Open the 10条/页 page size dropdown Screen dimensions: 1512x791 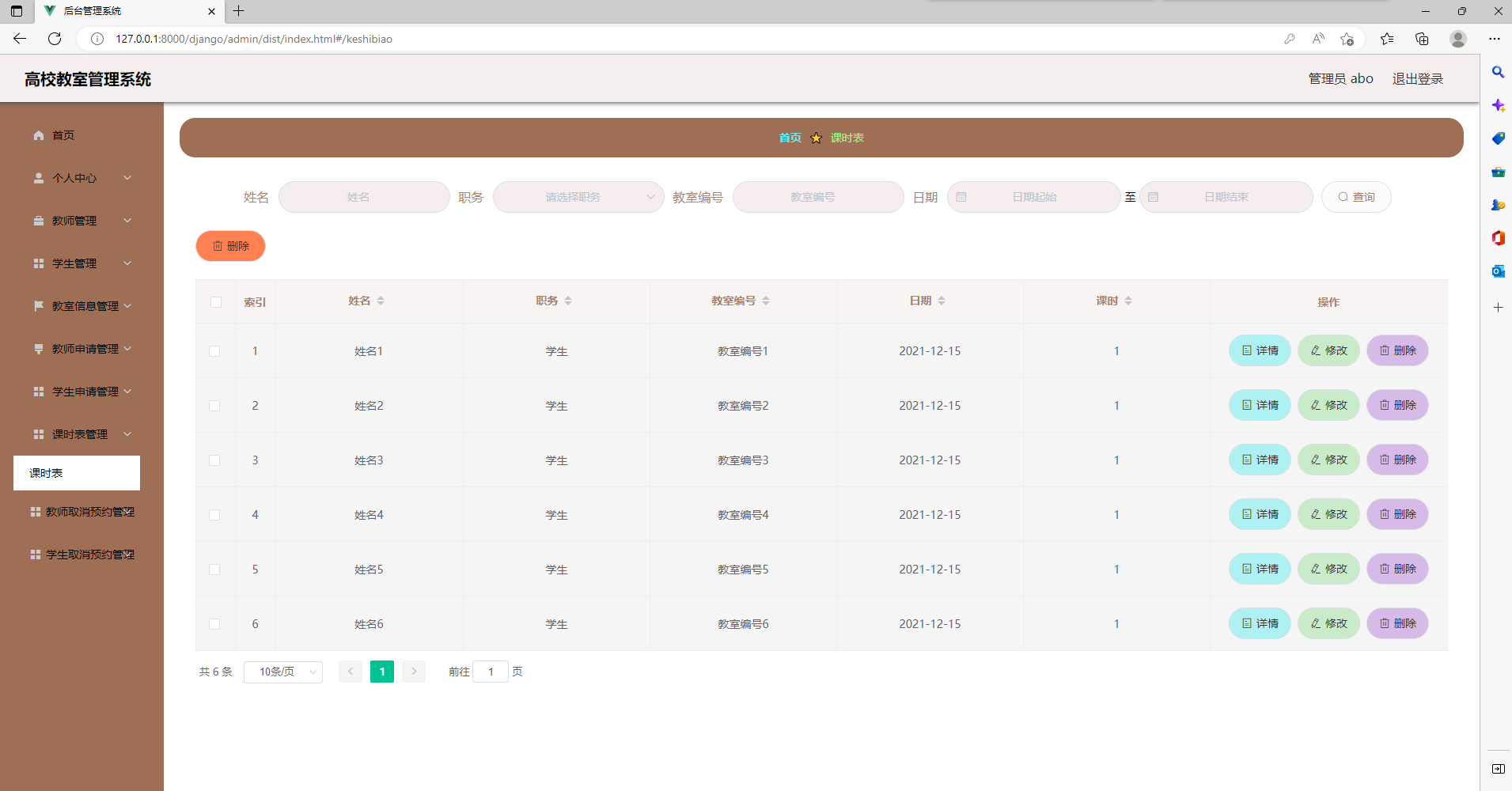[283, 672]
